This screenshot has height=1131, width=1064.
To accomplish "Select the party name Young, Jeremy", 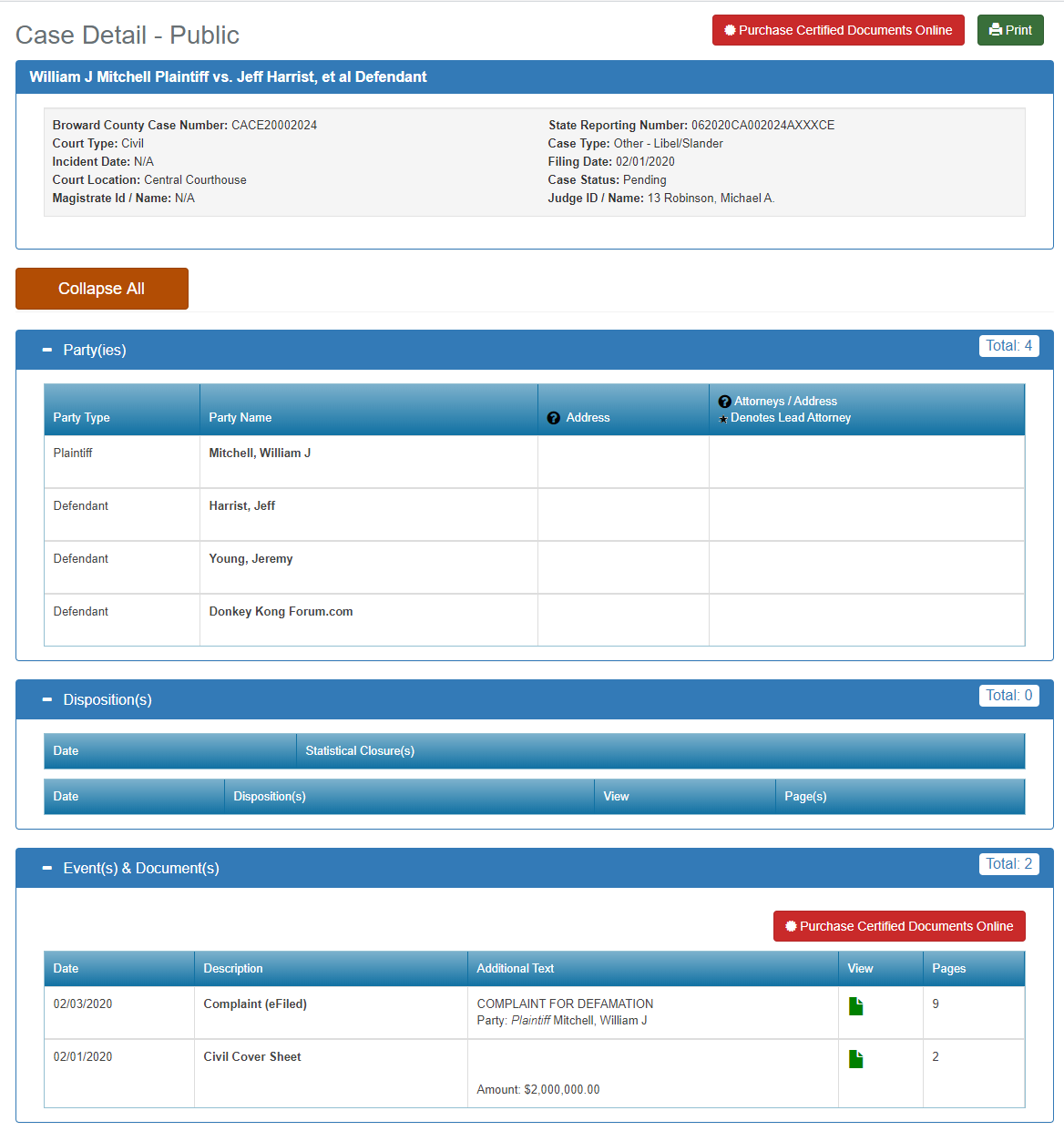I will tap(251, 558).
